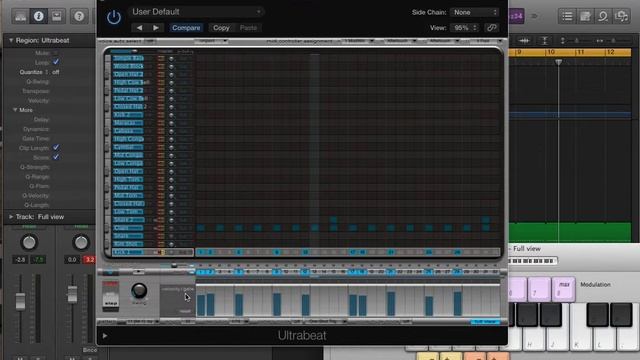This screenshot has width=640, height=360.
Task: Click the pan knob for Wood Block voice
Action: tap(171, 67)
